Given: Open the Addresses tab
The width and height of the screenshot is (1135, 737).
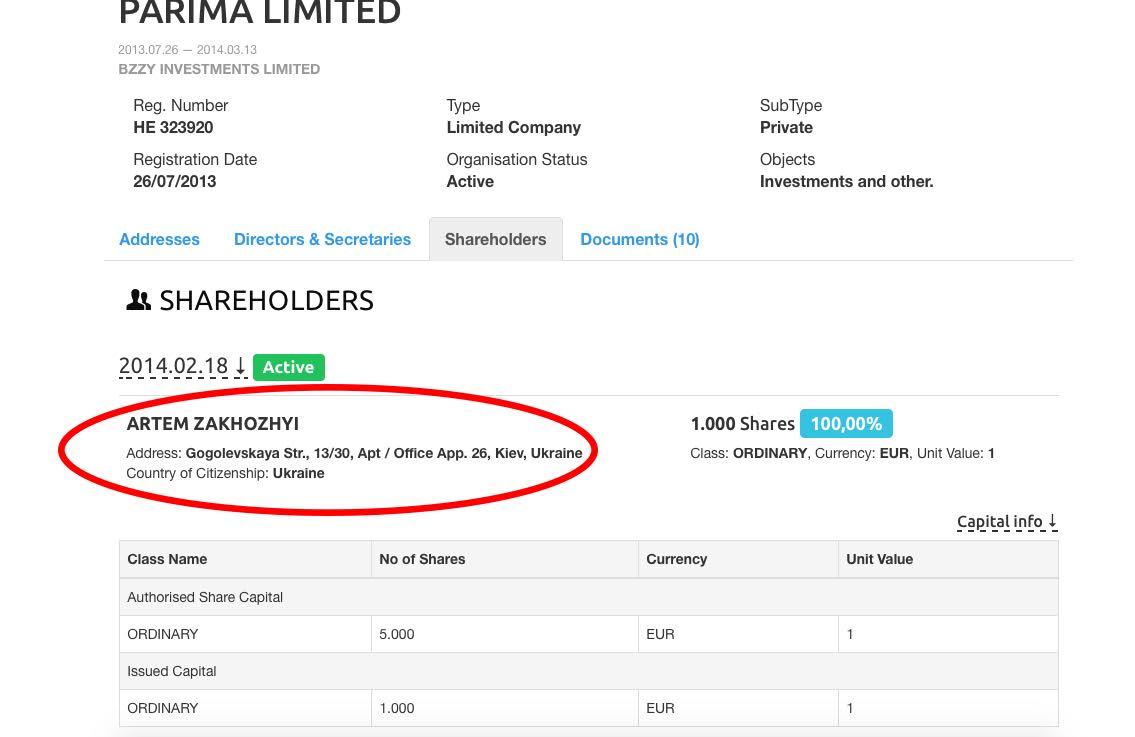Looking at the screenshot, I should click(159, 240).
